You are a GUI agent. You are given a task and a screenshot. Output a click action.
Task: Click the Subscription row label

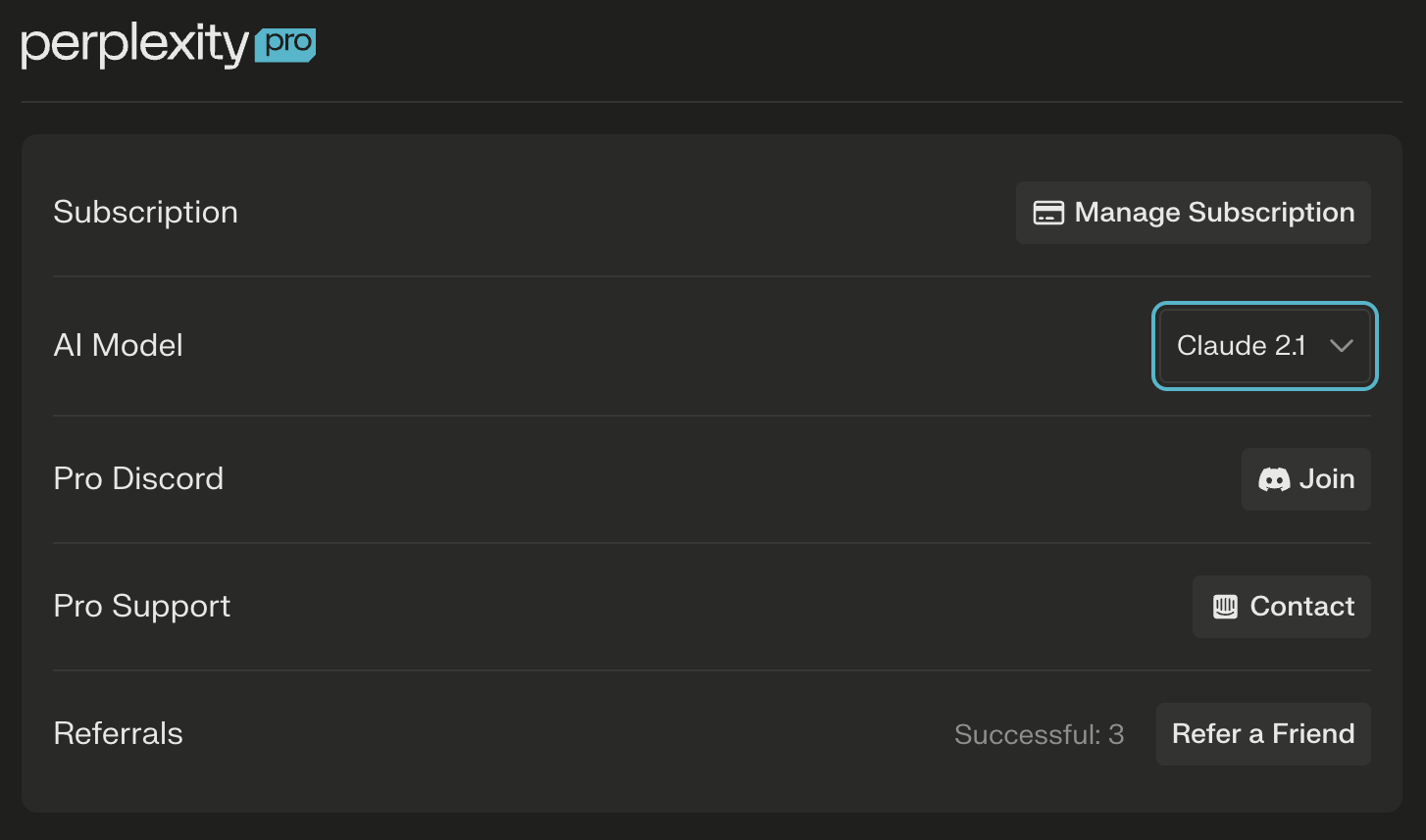point(145,213)
